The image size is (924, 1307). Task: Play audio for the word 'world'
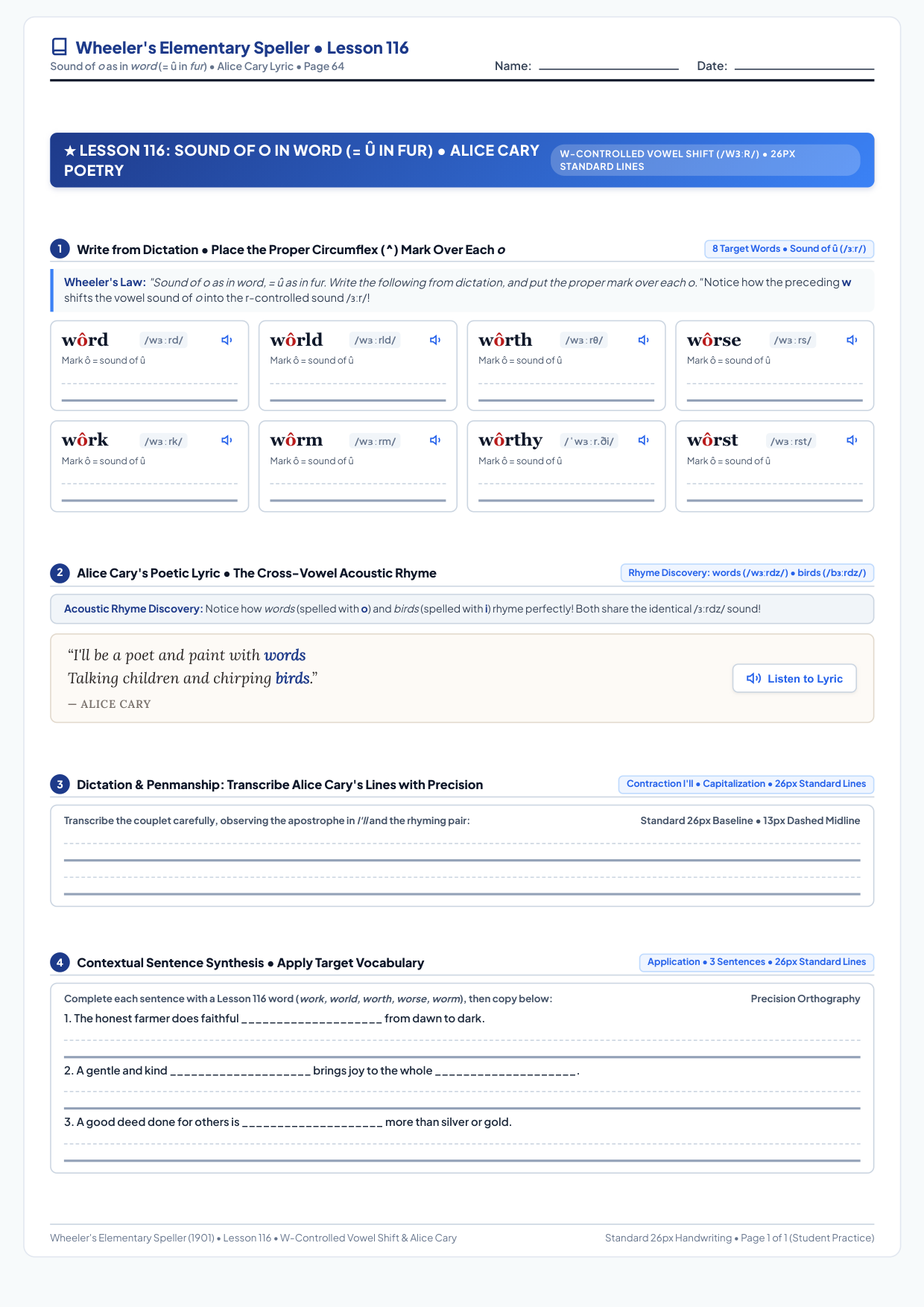(435, 341)
